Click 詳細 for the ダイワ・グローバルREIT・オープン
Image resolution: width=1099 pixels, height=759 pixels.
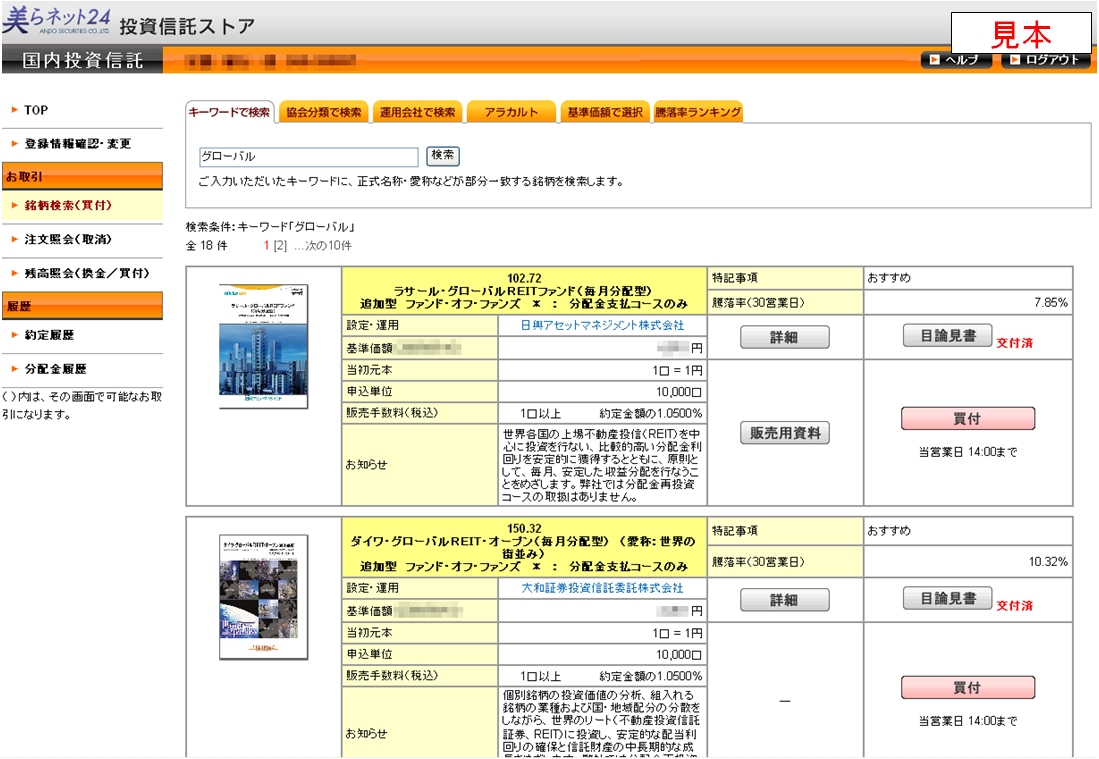pos(785,600)
